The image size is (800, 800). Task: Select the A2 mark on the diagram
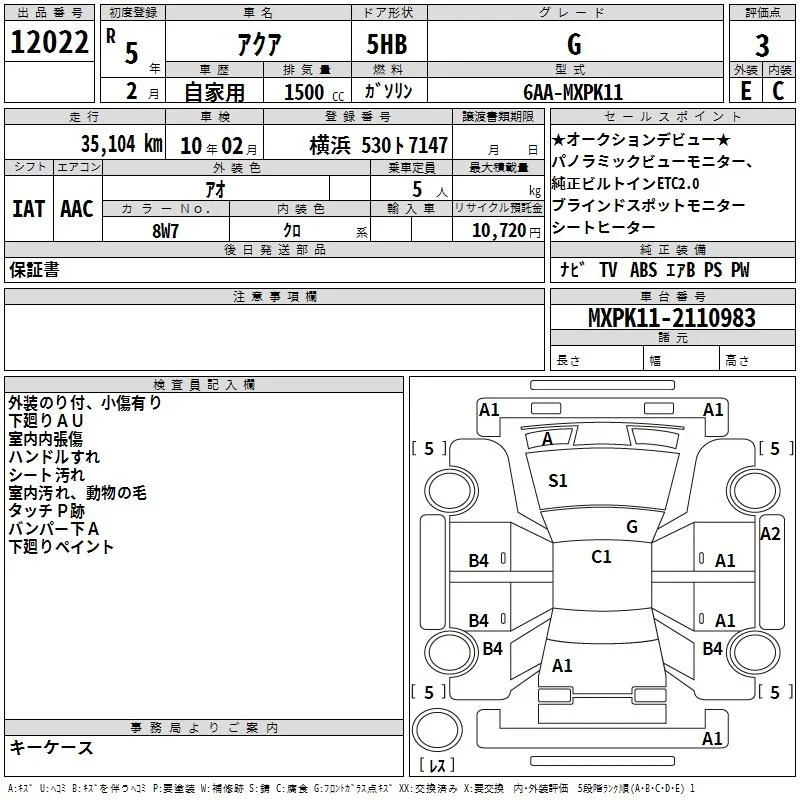[x=770, y=534]
